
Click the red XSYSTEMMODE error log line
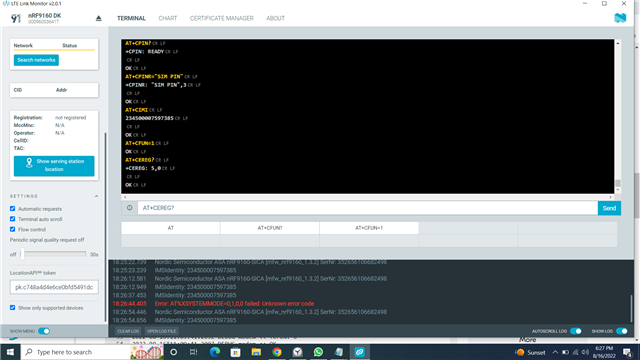[234, 304]
